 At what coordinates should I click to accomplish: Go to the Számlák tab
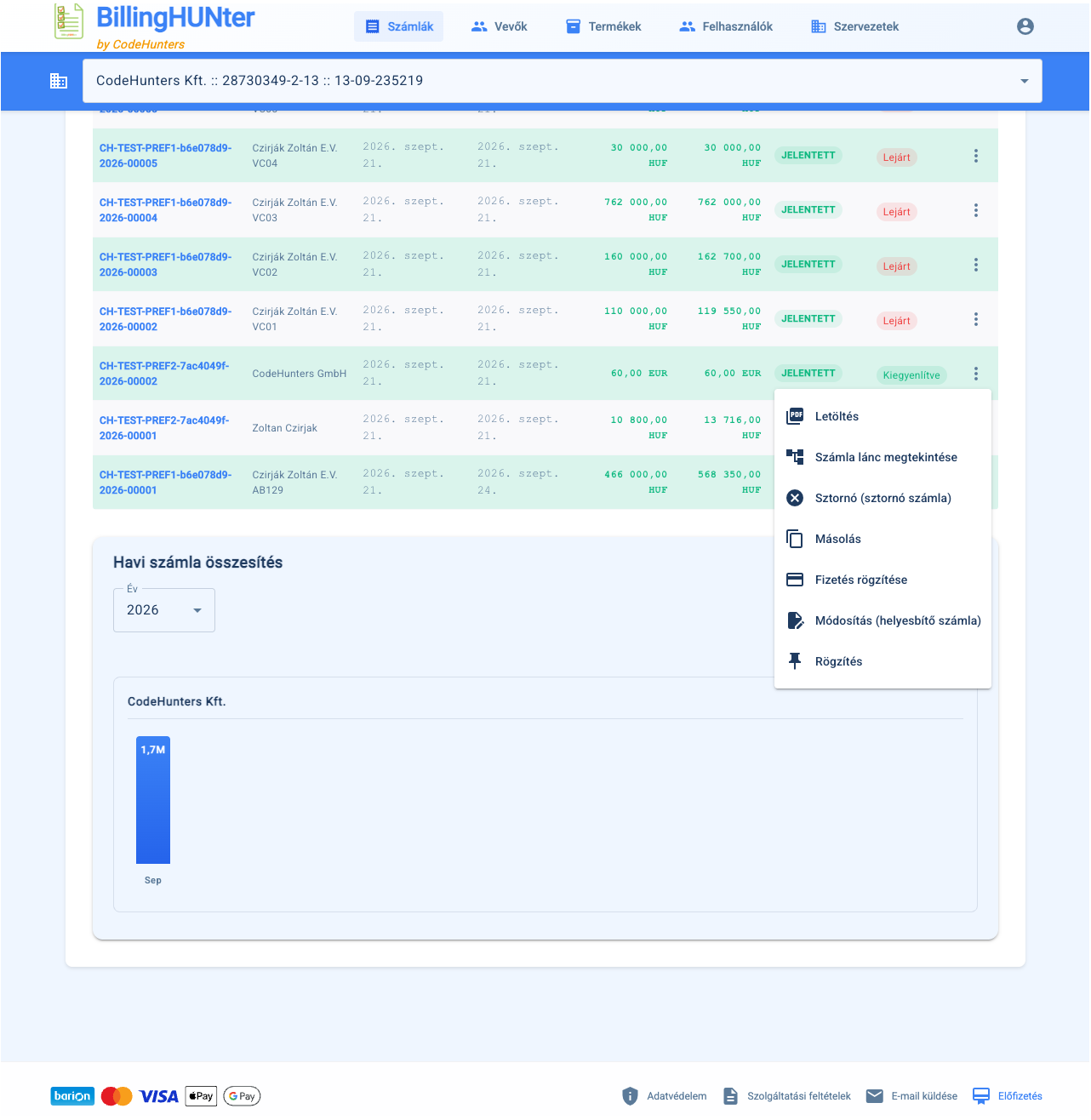[x=398, y=26]
